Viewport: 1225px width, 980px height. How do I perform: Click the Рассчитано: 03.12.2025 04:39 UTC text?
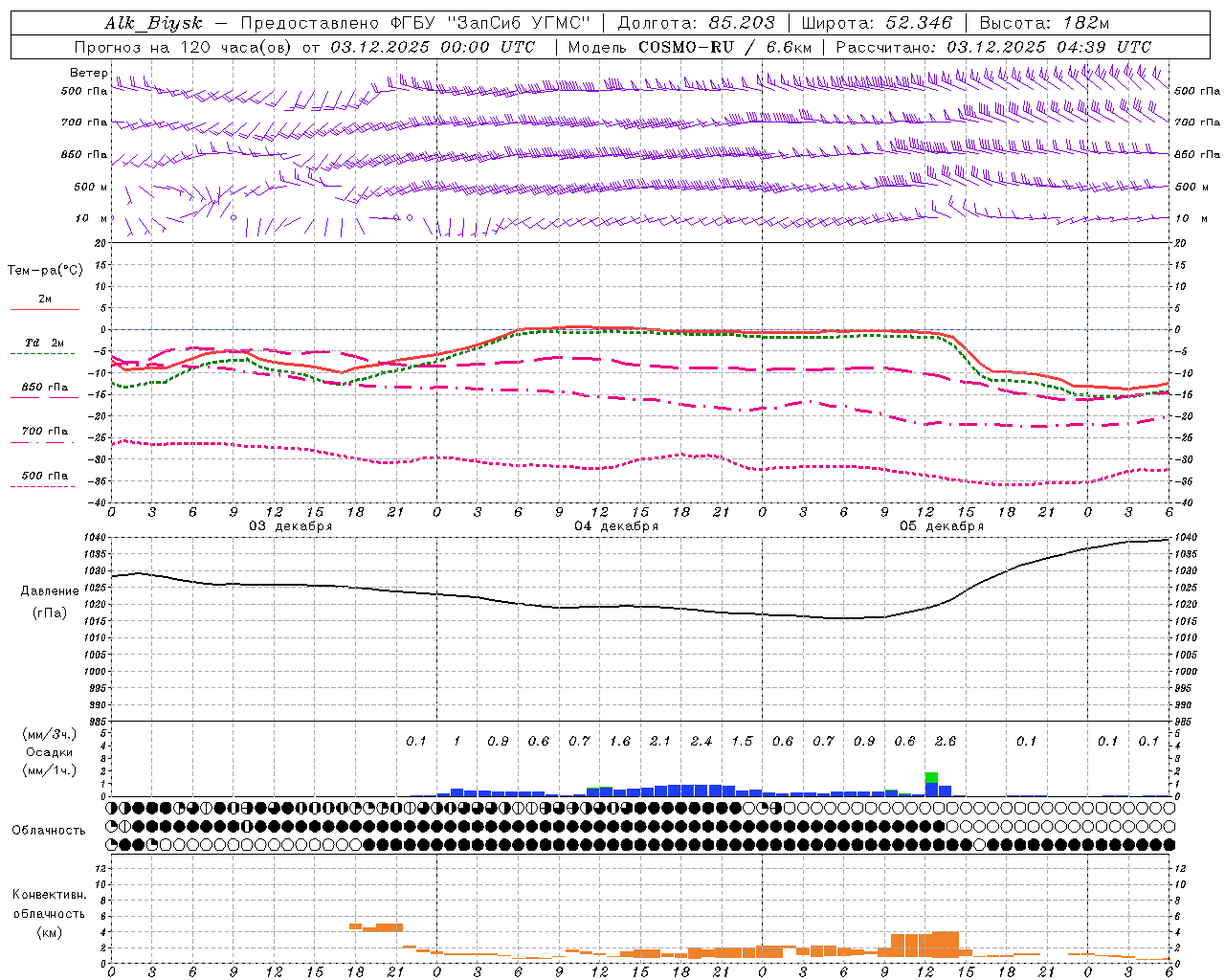pos(993,47)
